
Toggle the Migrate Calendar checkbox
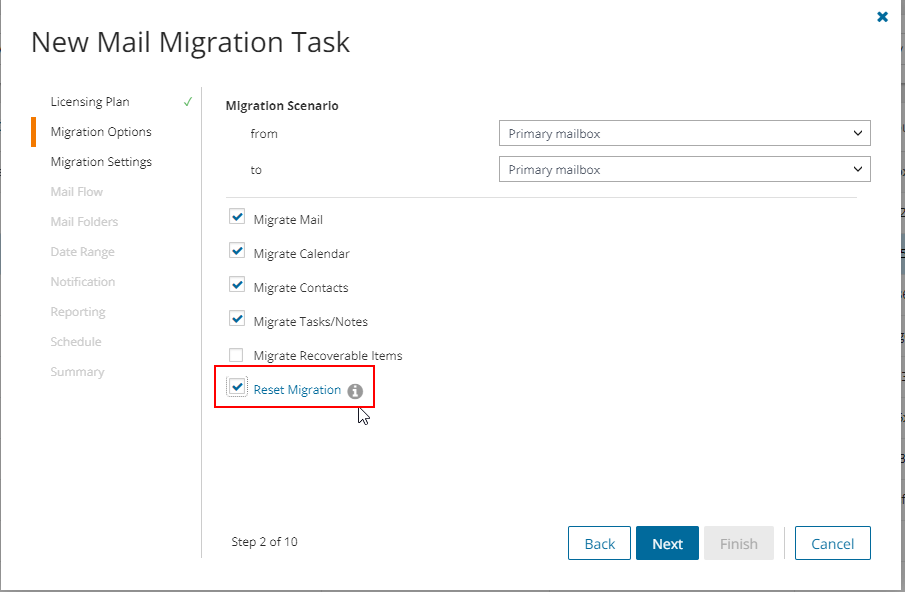pos(237,251)
